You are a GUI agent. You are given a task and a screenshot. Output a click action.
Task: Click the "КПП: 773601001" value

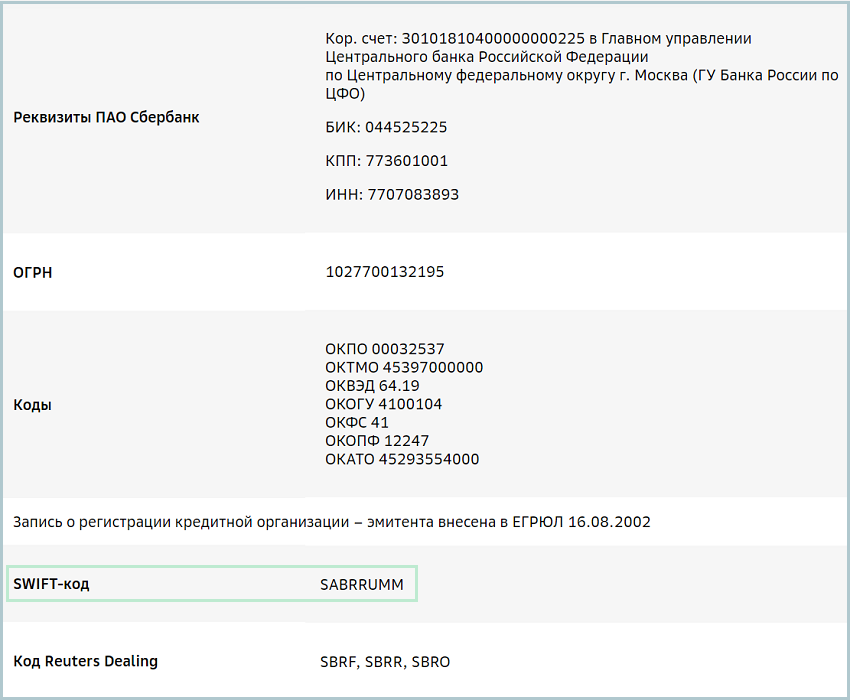click(387, 160)
